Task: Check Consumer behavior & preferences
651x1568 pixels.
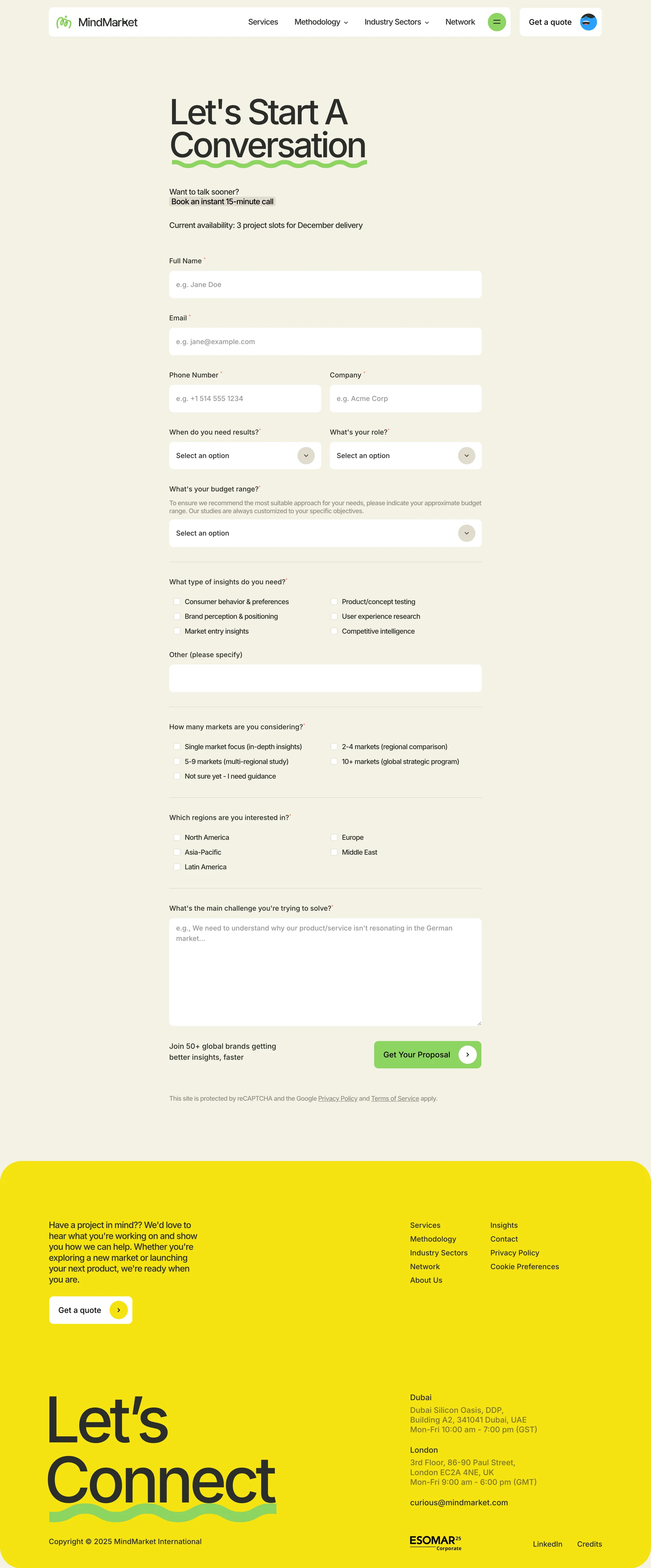Action: coord(177,601)
